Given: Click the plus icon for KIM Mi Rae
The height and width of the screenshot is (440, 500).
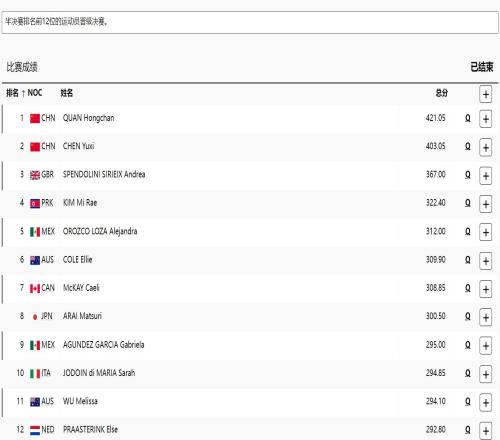Looking at the screenshot, I should 486,204.
